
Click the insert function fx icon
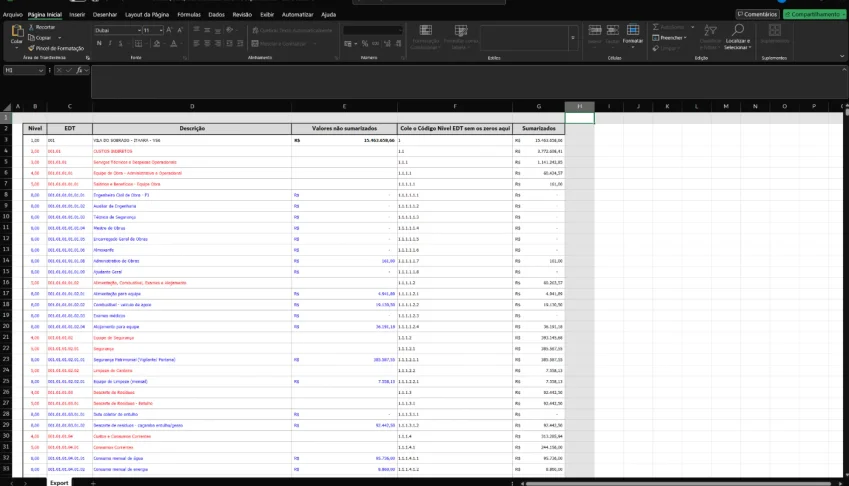(79, 70)
